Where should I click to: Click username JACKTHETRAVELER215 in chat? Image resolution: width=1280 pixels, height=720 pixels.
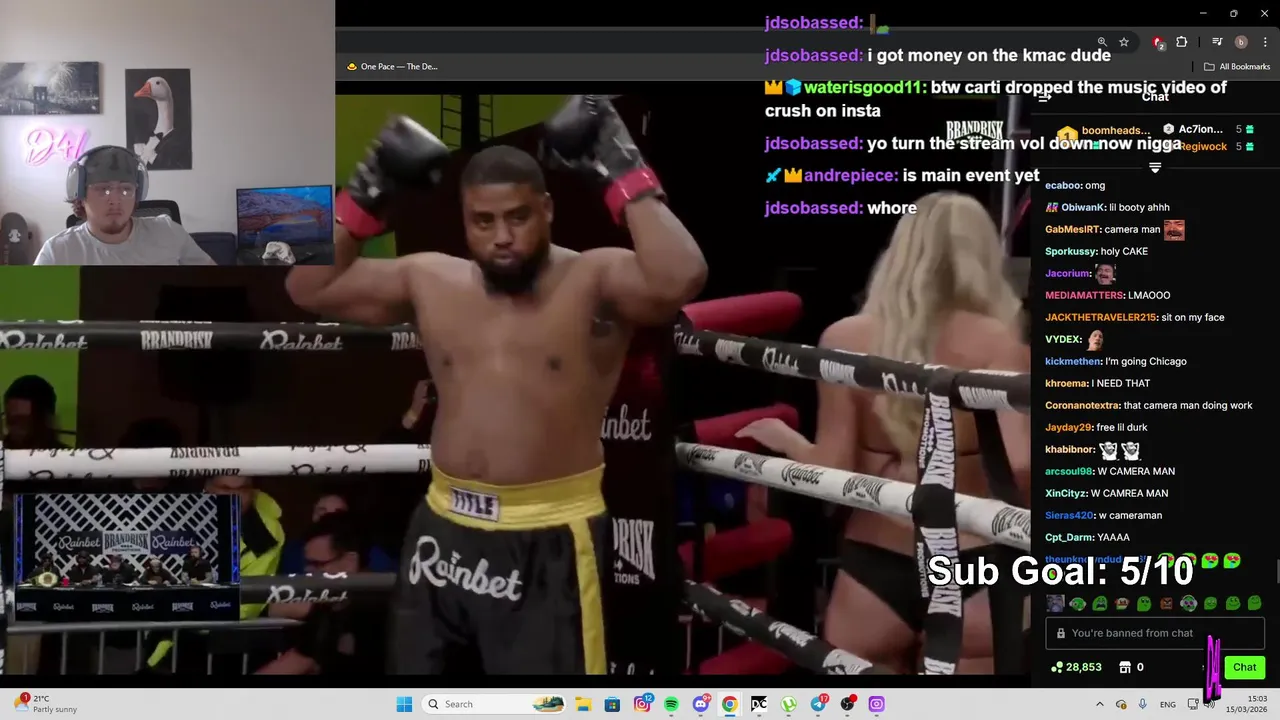[1100, 317]
